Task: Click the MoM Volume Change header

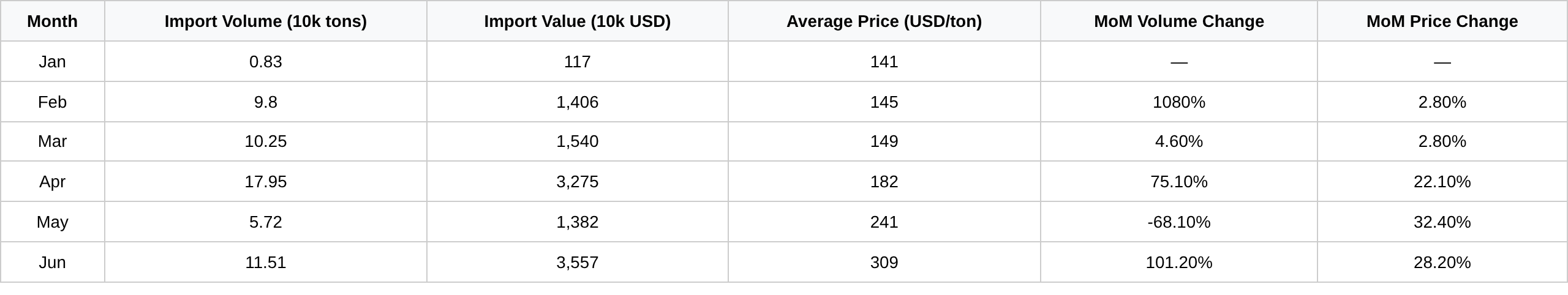Action: [1179, 21]
